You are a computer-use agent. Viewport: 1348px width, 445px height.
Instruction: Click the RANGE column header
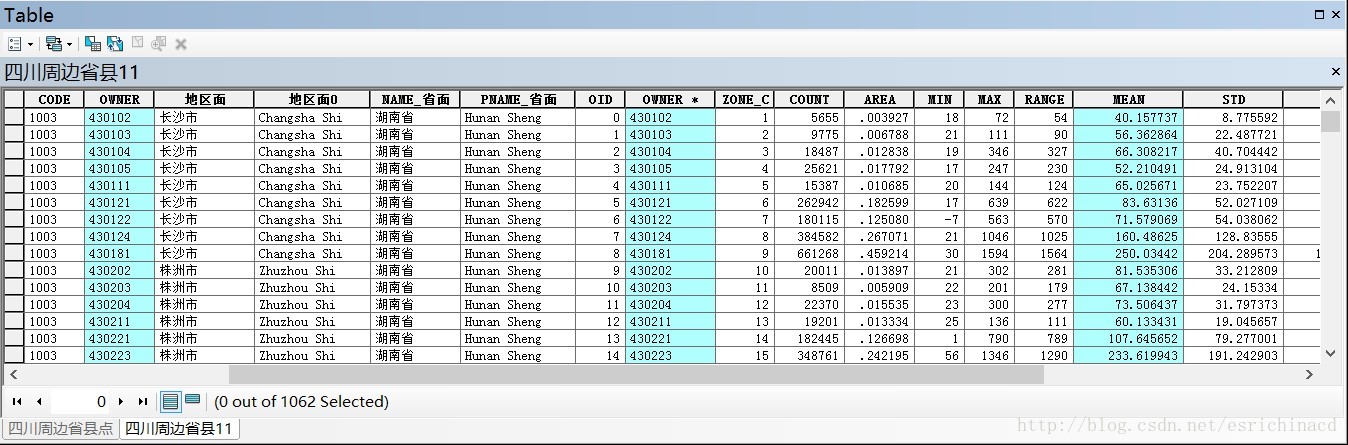(x=1043, y=100)
